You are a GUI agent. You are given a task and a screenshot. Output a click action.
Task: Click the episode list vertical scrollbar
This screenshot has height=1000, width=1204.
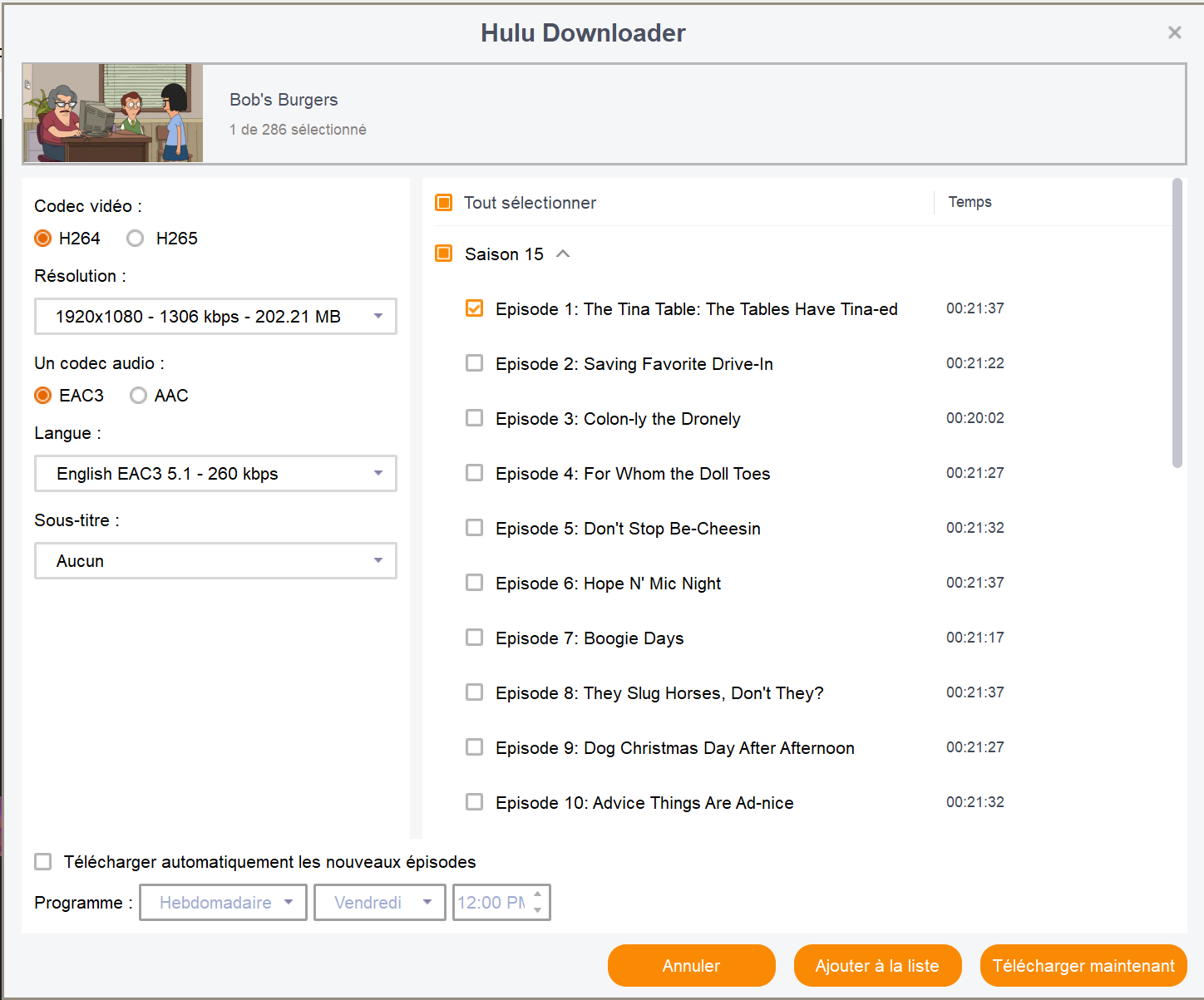click(1177, 323)
